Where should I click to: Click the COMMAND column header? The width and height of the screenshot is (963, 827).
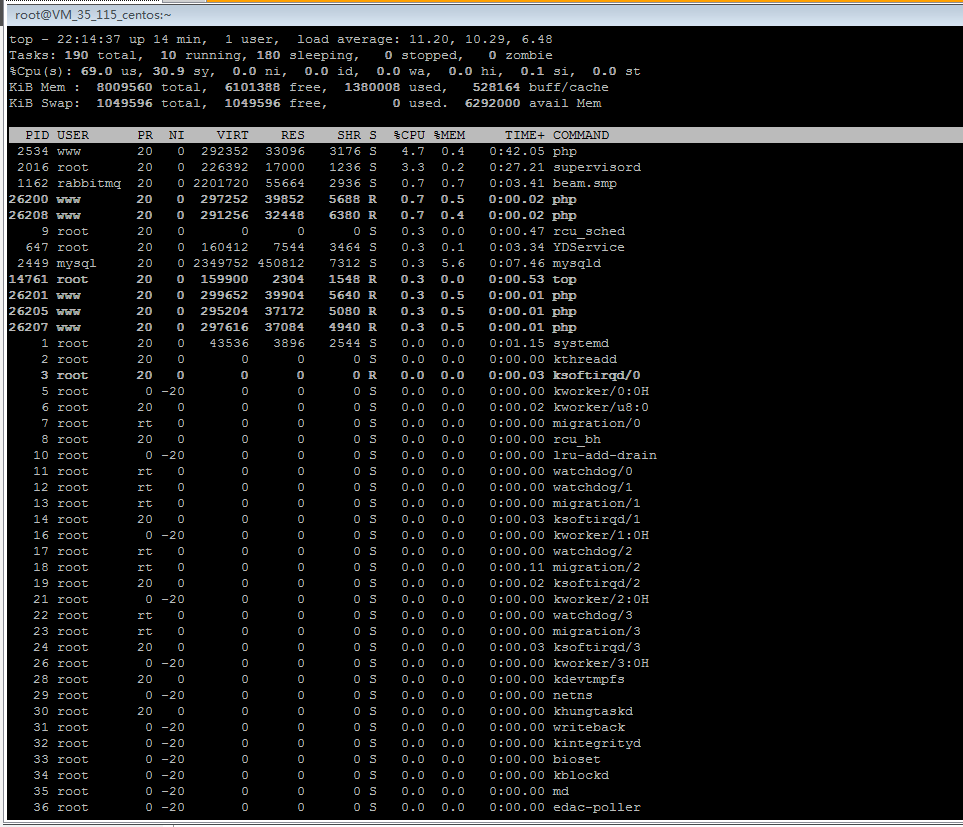coord(580,135)
